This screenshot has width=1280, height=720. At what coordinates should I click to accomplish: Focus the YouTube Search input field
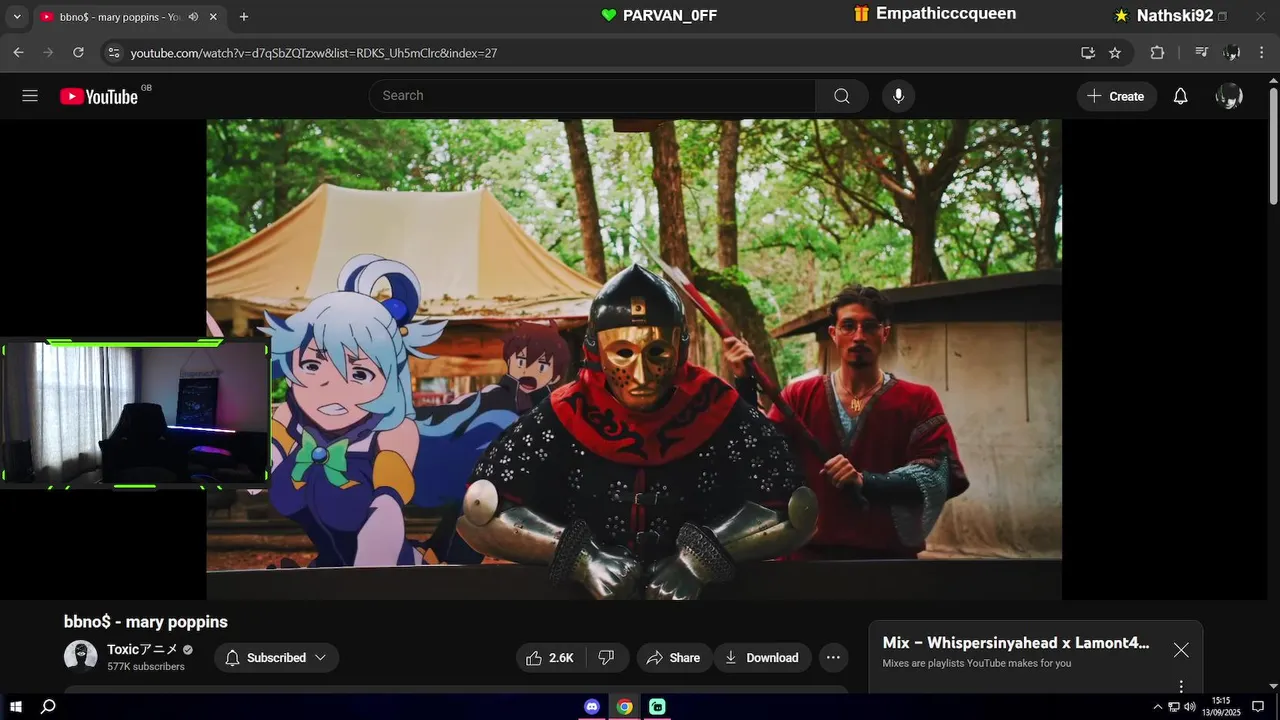(592, 96)
